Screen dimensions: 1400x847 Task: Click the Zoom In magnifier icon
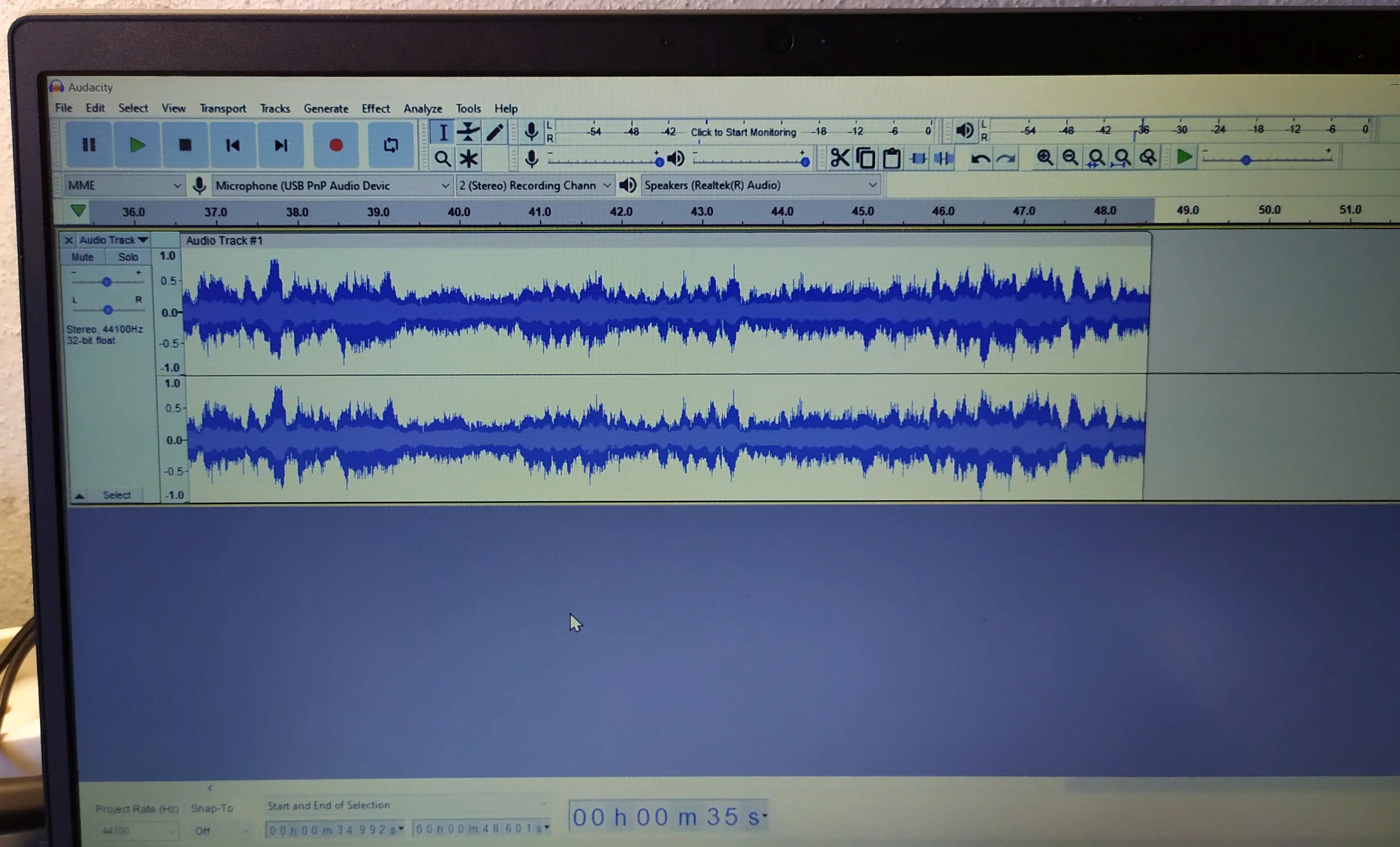[x=1044, y=157]
